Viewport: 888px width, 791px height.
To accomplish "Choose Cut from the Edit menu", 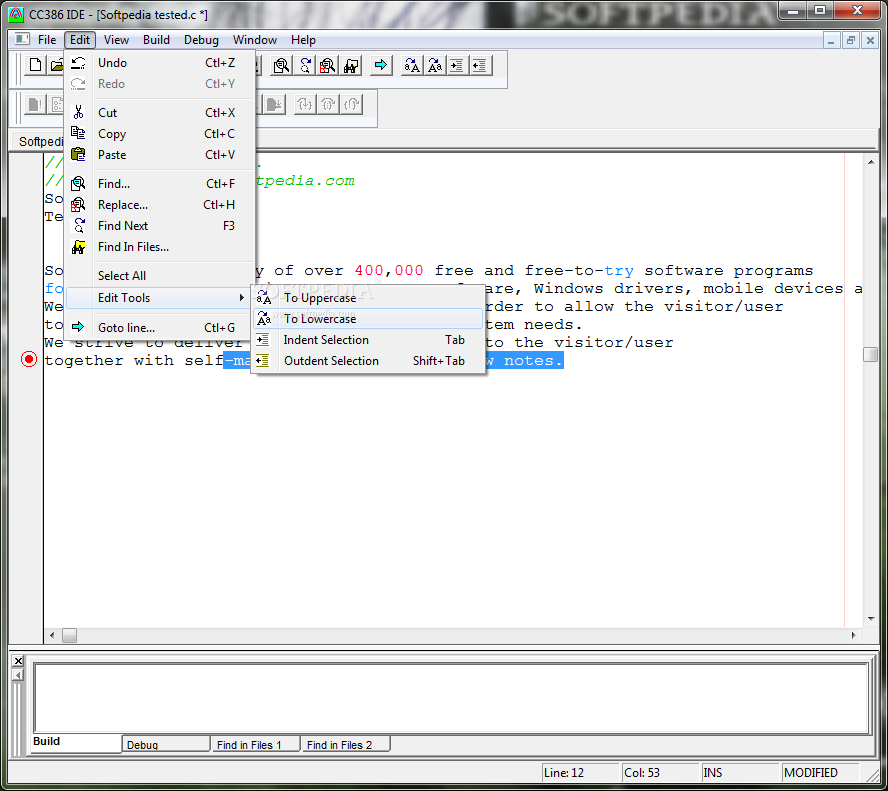I will click(159, 113).
